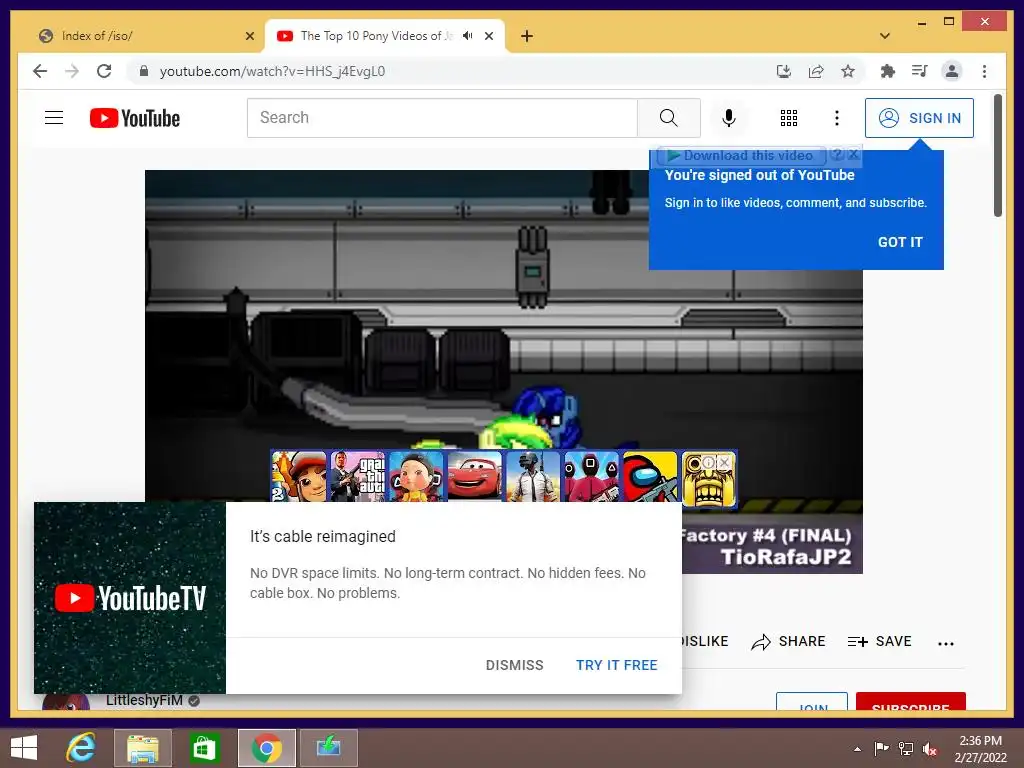Click the muted volume tray icon
Viewport: 1024px width, 768px height.
pyautogui.click(x=929, y=749)
